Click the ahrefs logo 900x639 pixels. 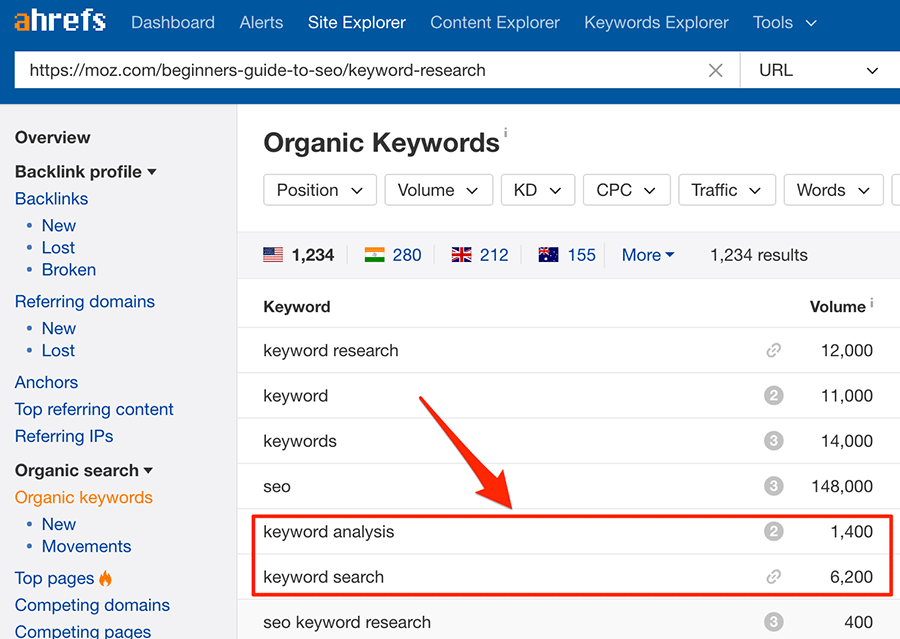click(60, 22)
